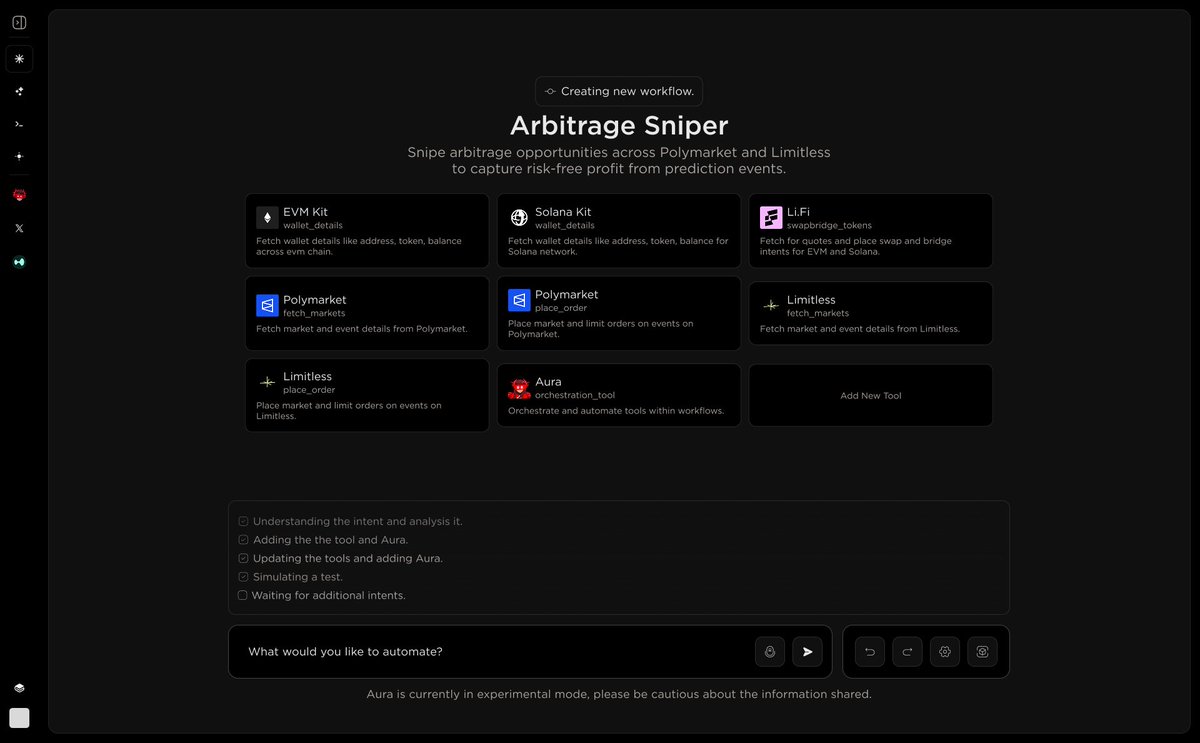
Task: Redo the last action
Action: (x=907, y=652)
